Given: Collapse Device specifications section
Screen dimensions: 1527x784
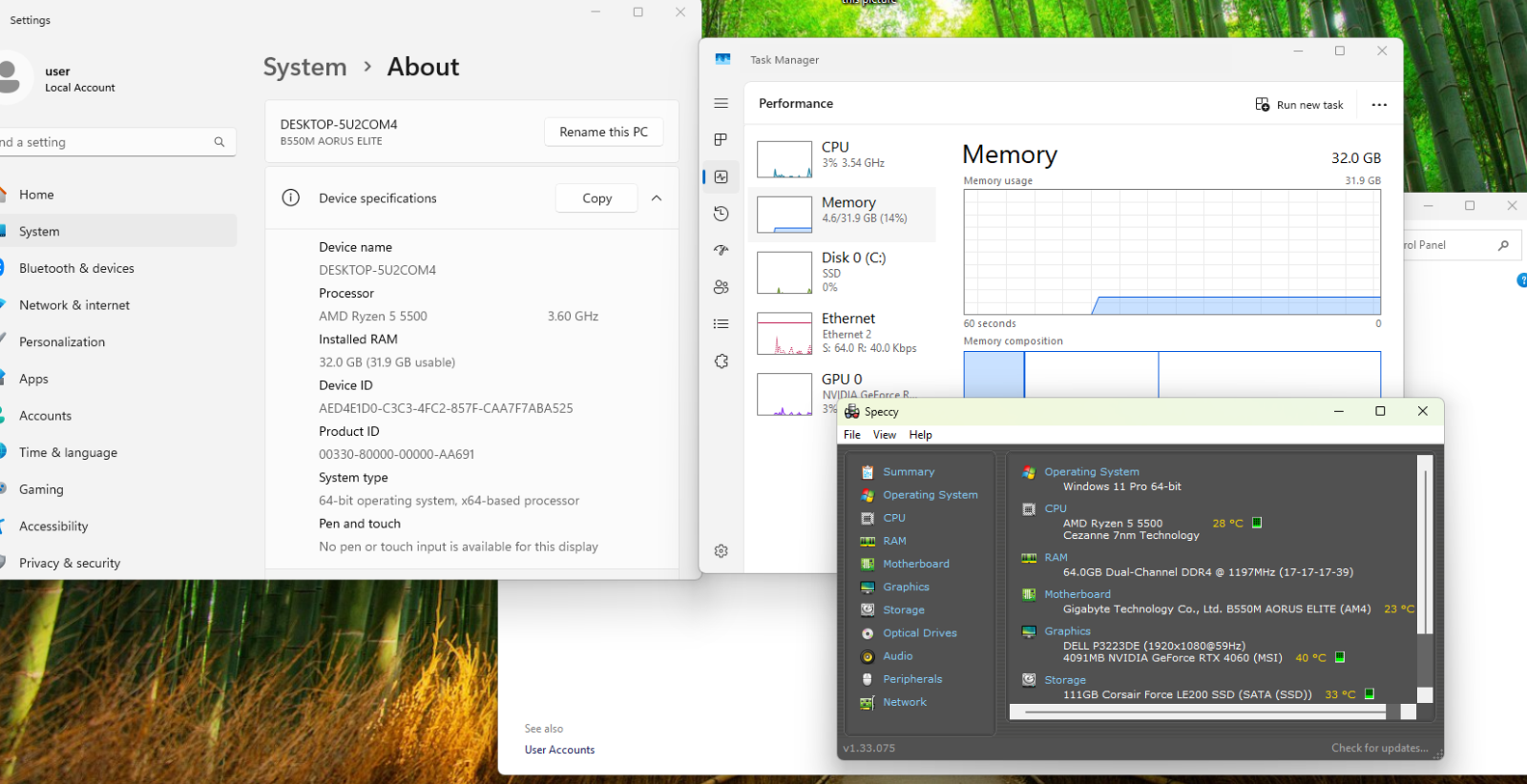Looking at the screenshot, I should 657,198.
